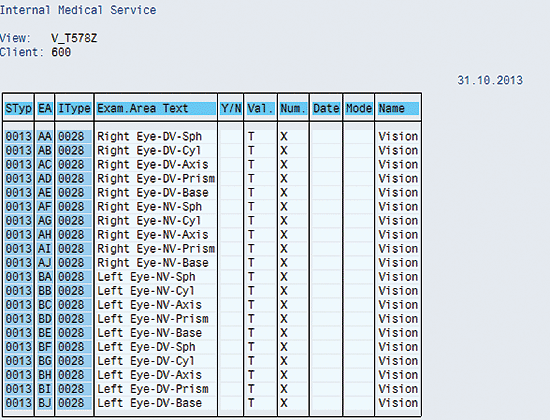Select the Exam.Area Text column header
The width and height of the screenshot is (550, 420).
point(156,108)
